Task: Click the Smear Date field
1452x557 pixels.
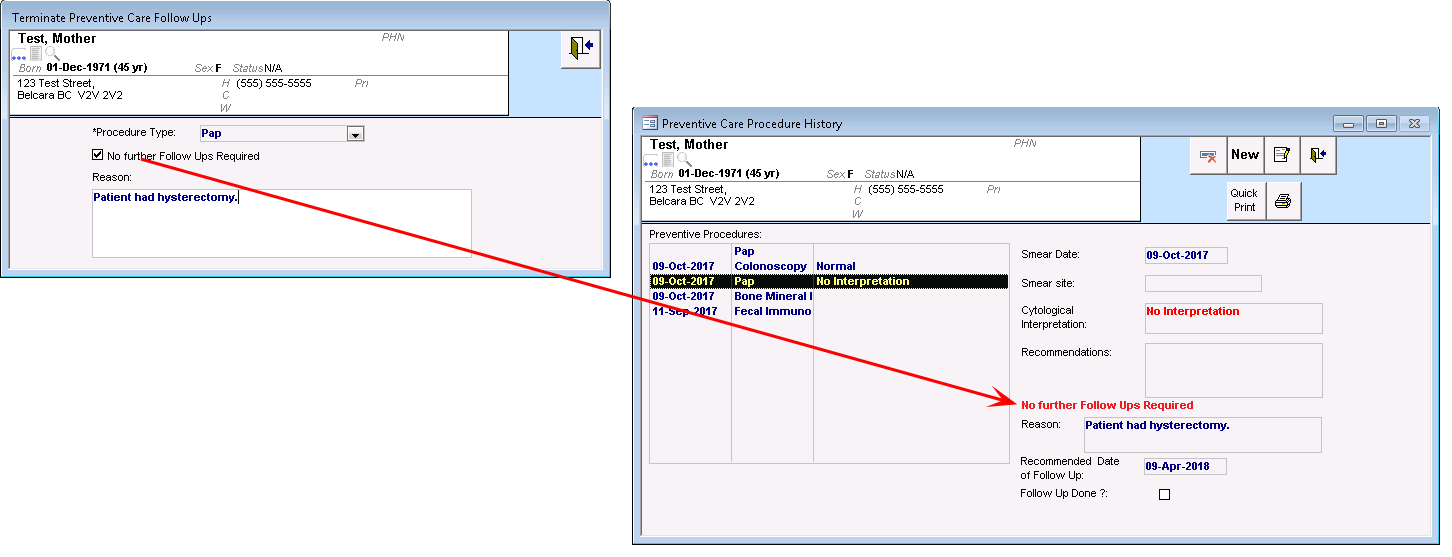Action: click(1185, 255)
